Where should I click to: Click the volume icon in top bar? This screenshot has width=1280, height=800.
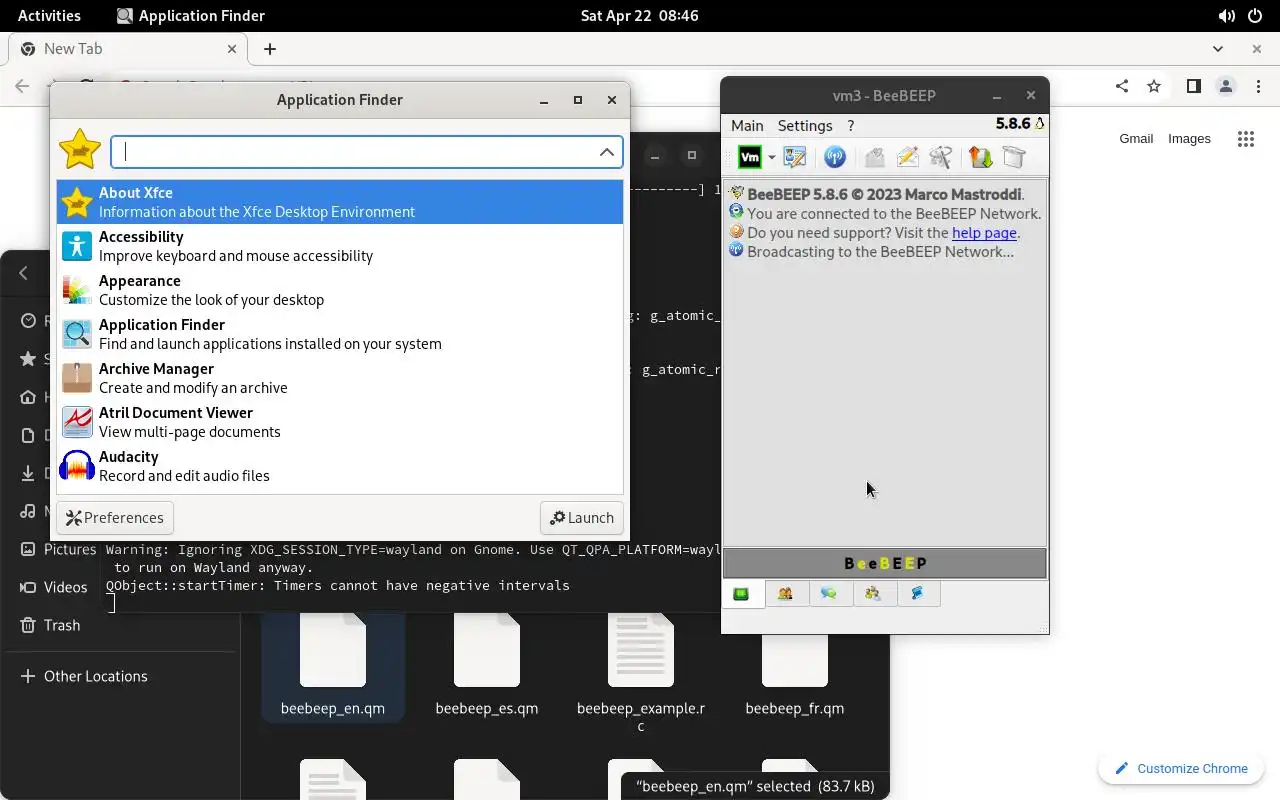[x=1226, y=16]
